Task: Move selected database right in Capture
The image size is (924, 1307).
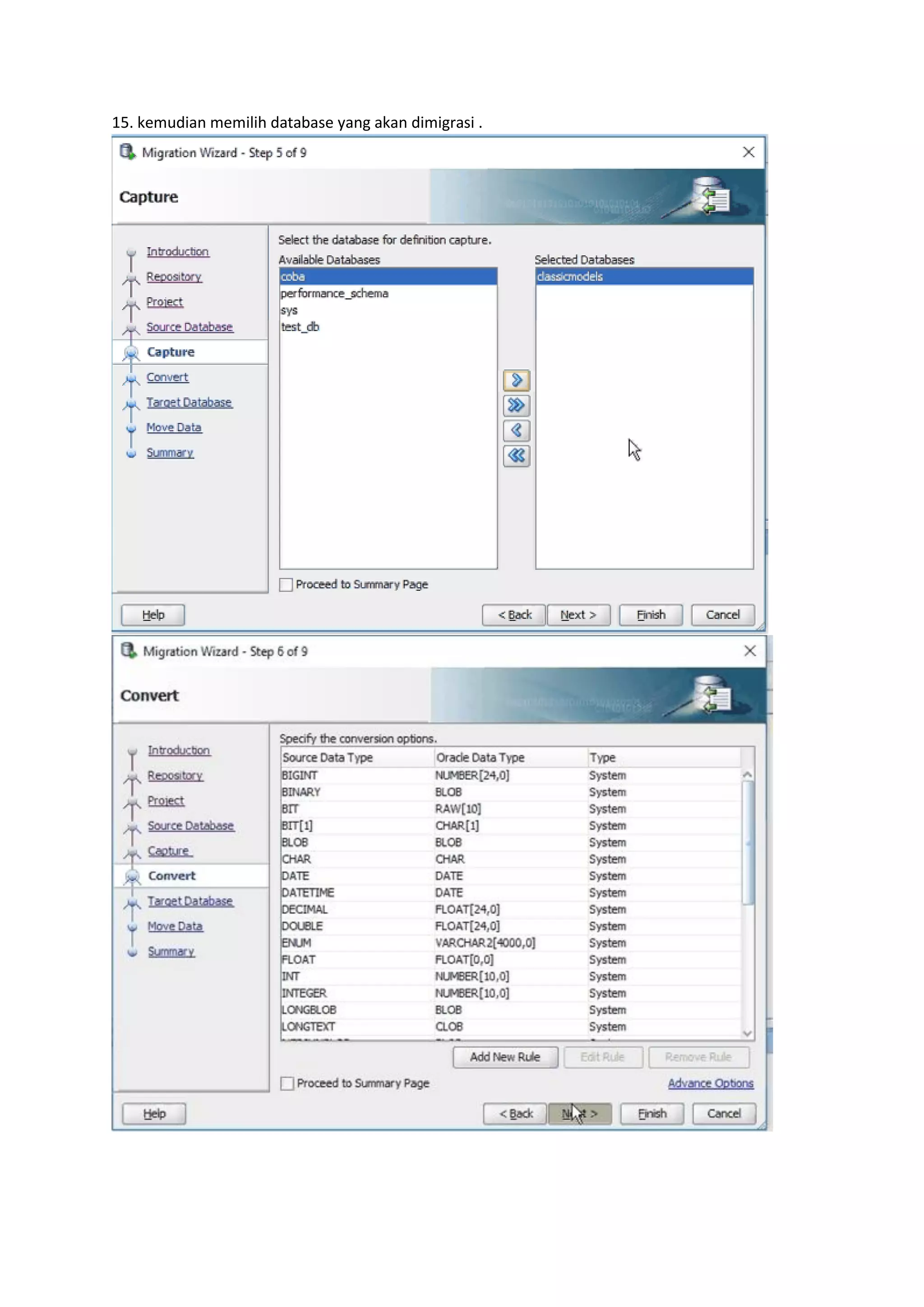Action: (x=516, y=380)
